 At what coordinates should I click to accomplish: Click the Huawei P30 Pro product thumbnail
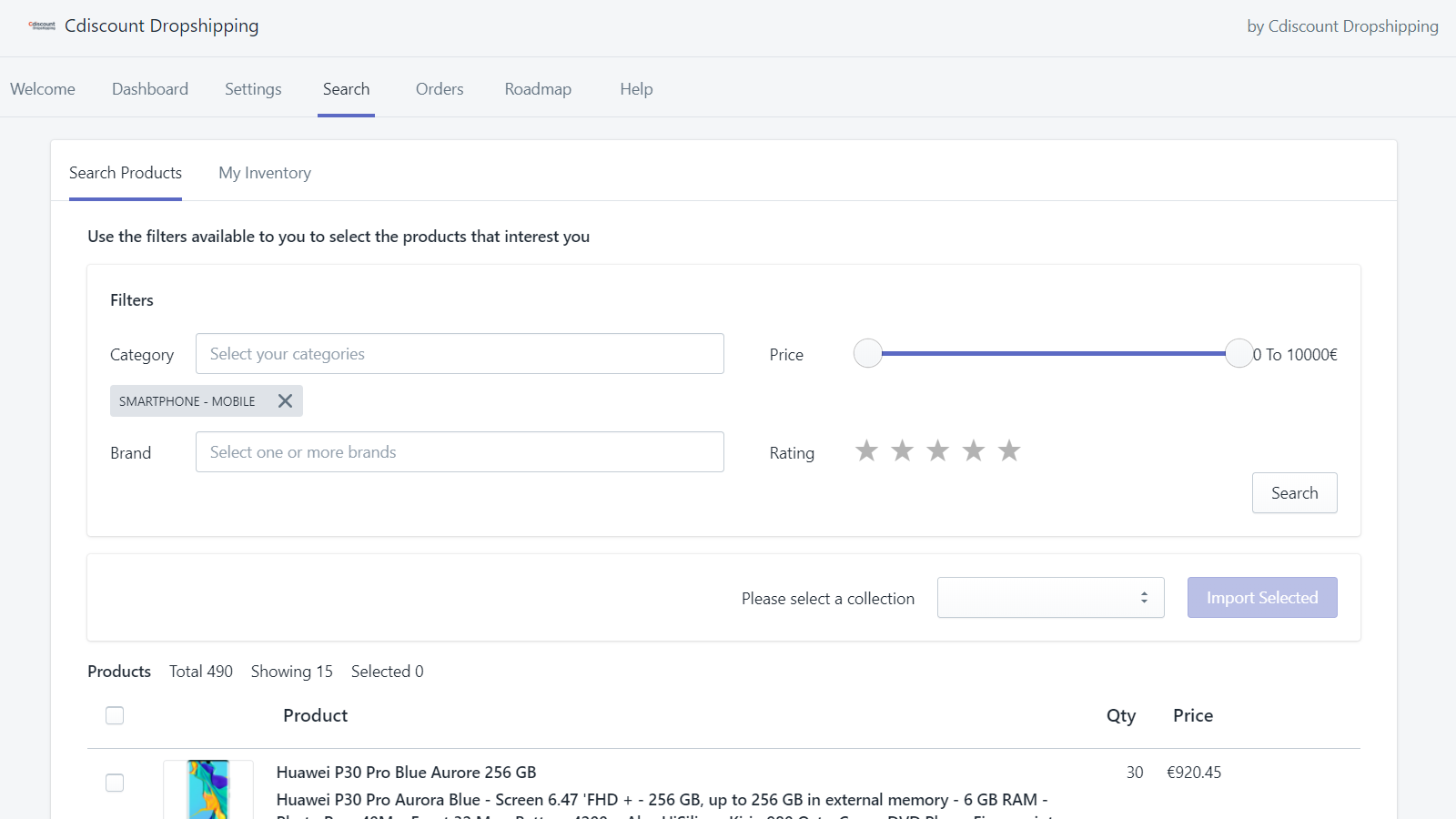[208, 789]
